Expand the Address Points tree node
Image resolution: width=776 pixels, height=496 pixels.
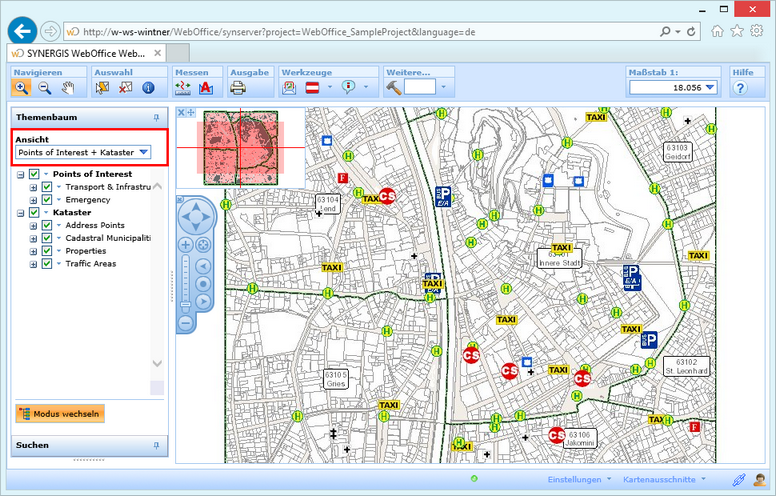(34, 225)
